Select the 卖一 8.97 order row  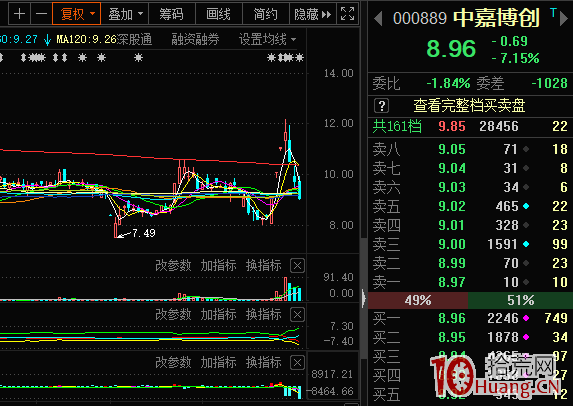coord(470,282)
